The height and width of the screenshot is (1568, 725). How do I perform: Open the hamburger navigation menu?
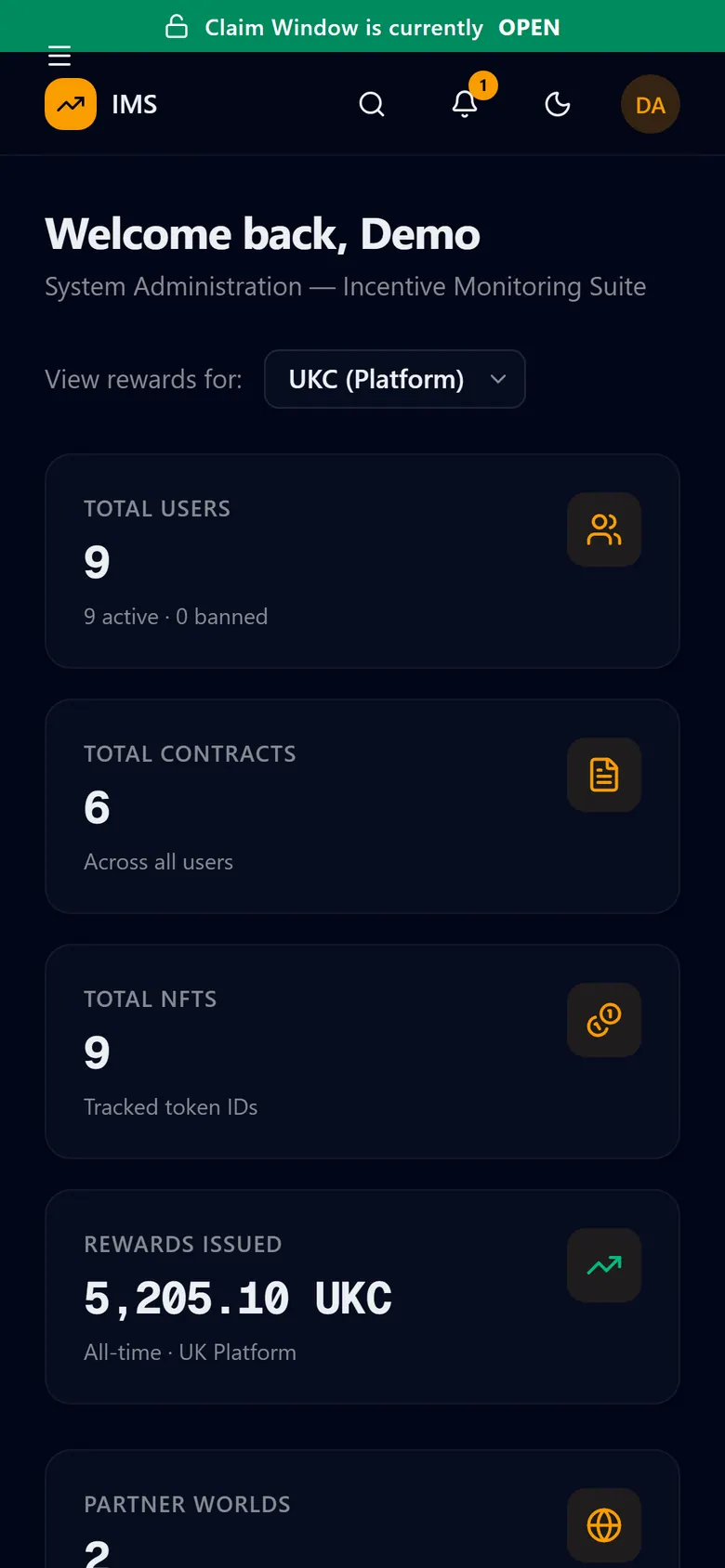59,57
